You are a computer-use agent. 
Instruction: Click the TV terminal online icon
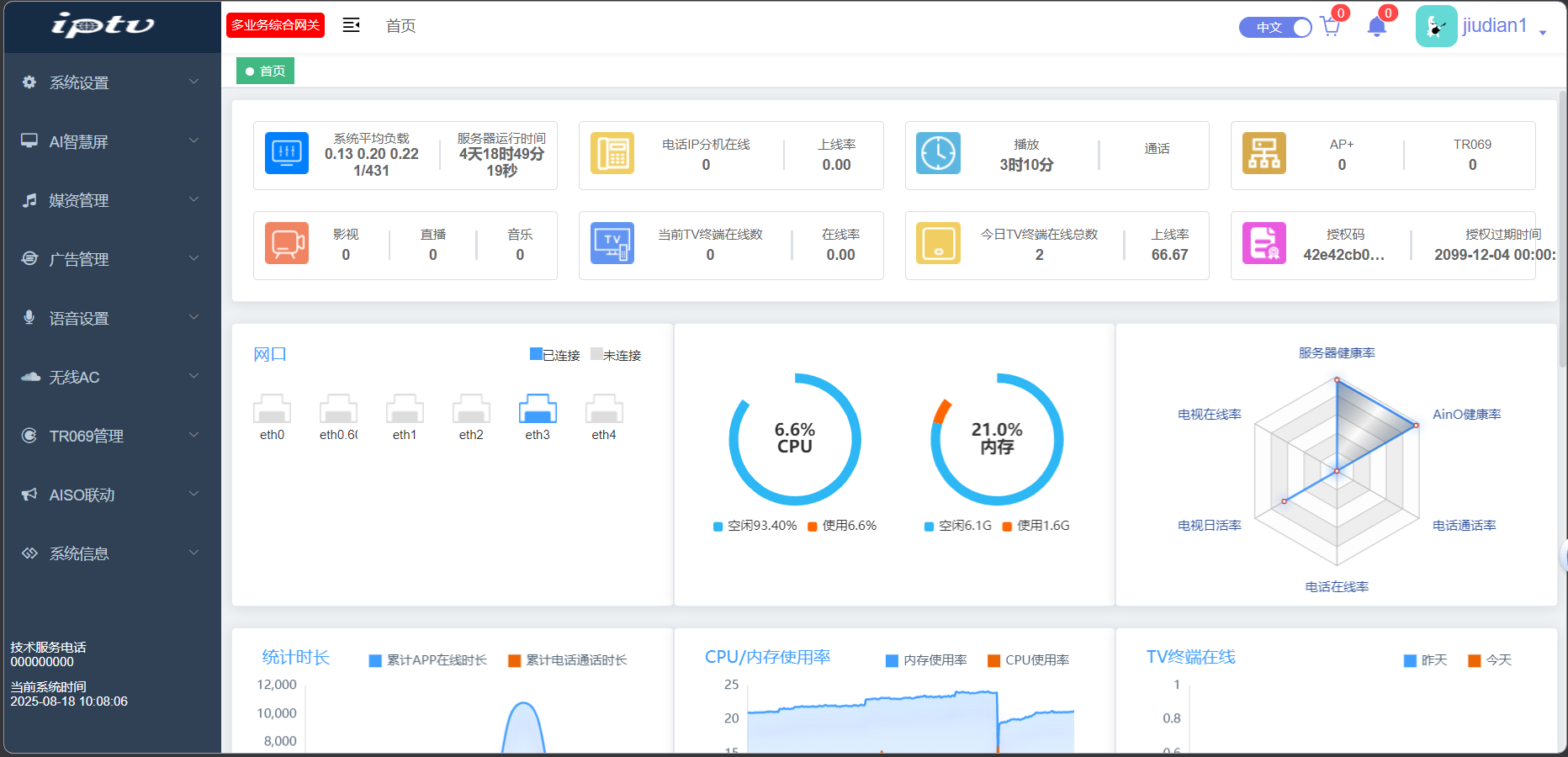pyautogui.click(x=612, y=244)
